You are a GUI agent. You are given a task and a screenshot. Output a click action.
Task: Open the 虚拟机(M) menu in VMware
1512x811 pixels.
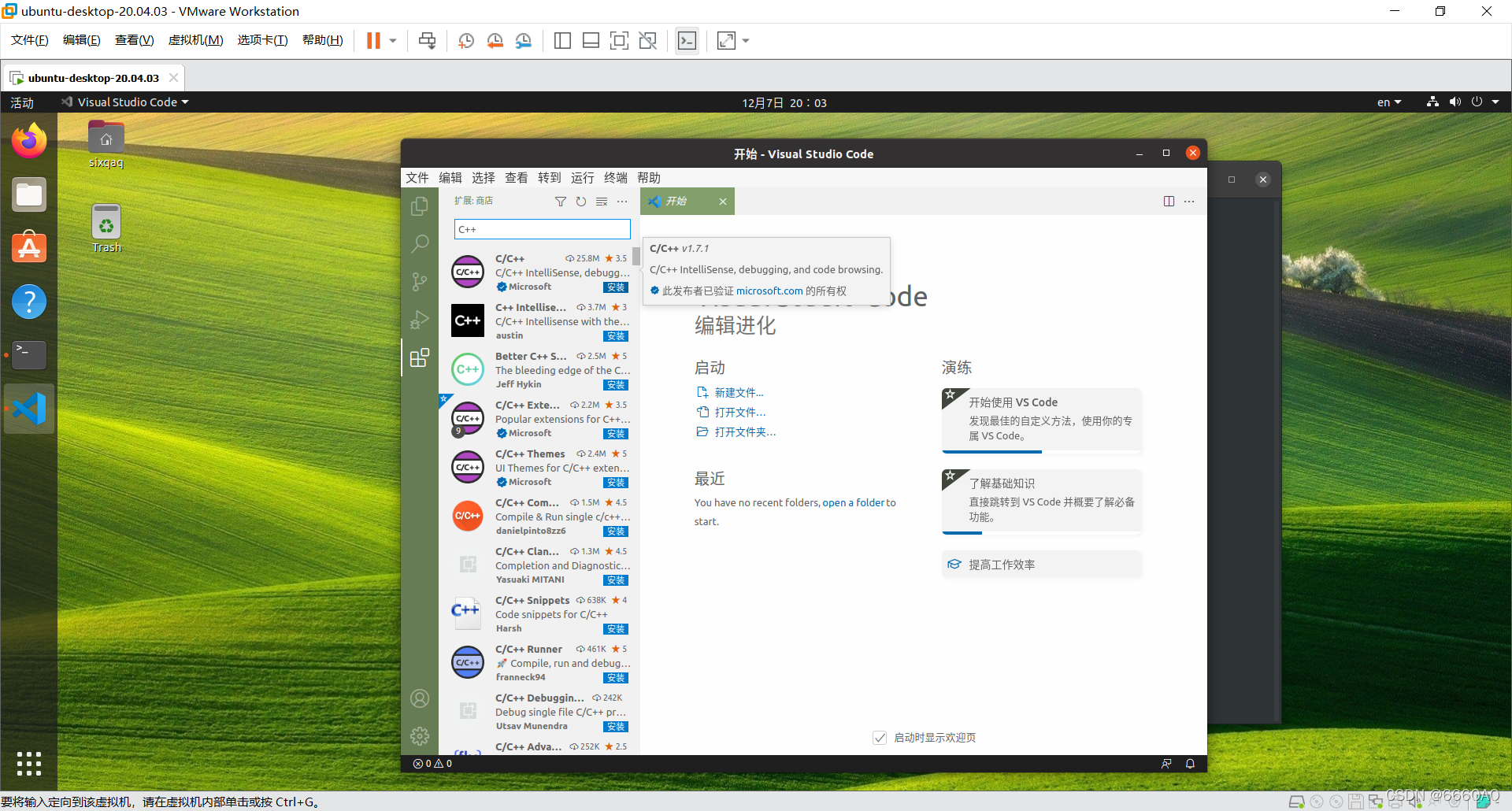click(195, 40)
